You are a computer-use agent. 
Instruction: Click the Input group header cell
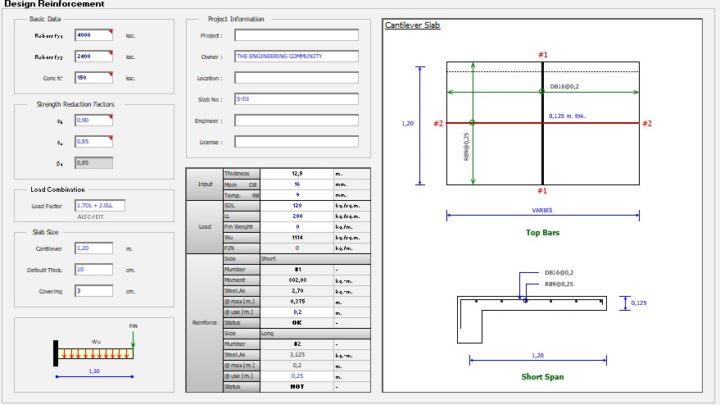click(x=205, y=184)
